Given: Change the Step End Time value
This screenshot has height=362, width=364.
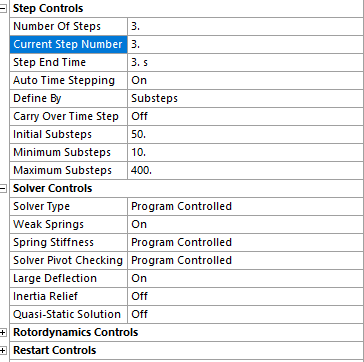Looking at the screenshot, I should click(246, 63).
